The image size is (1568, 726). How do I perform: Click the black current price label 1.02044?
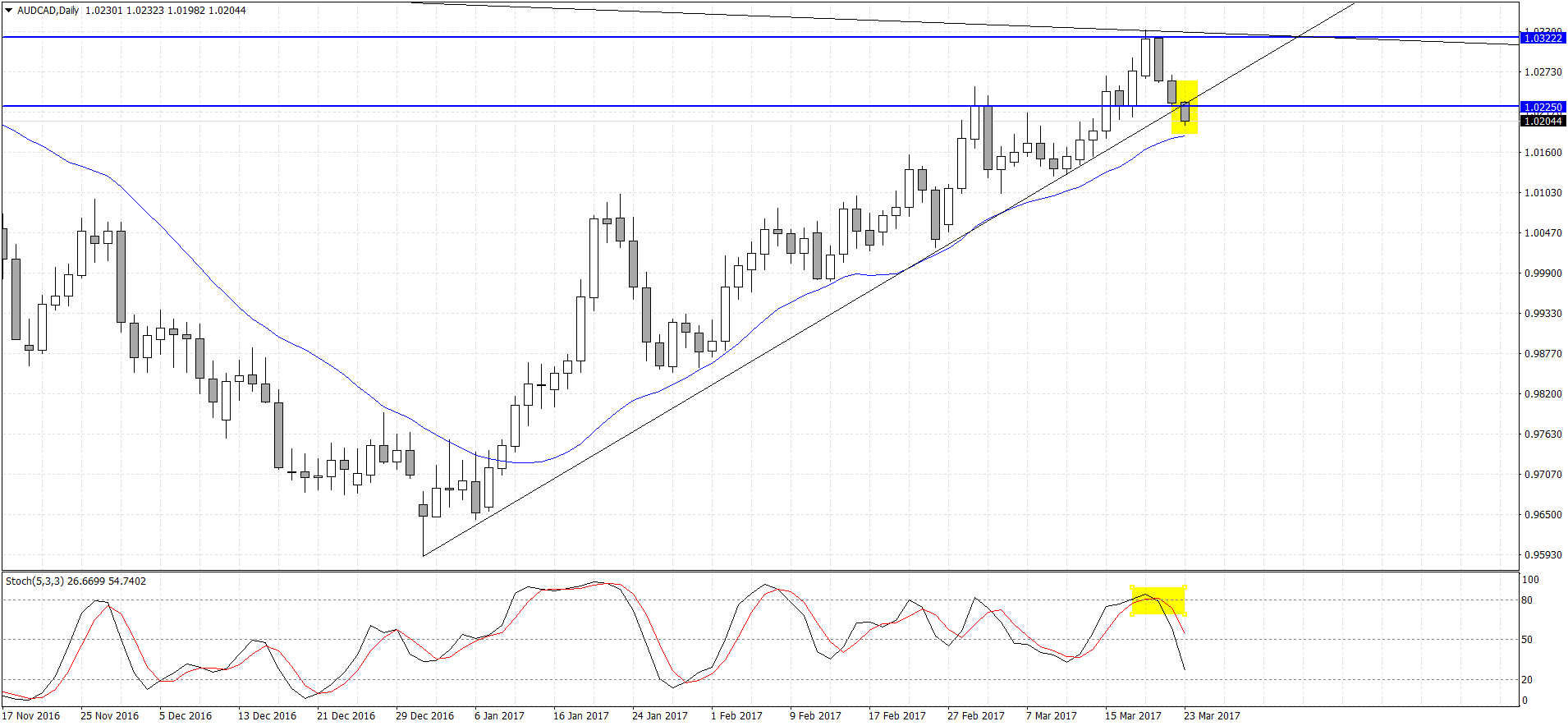(1543, 121)
